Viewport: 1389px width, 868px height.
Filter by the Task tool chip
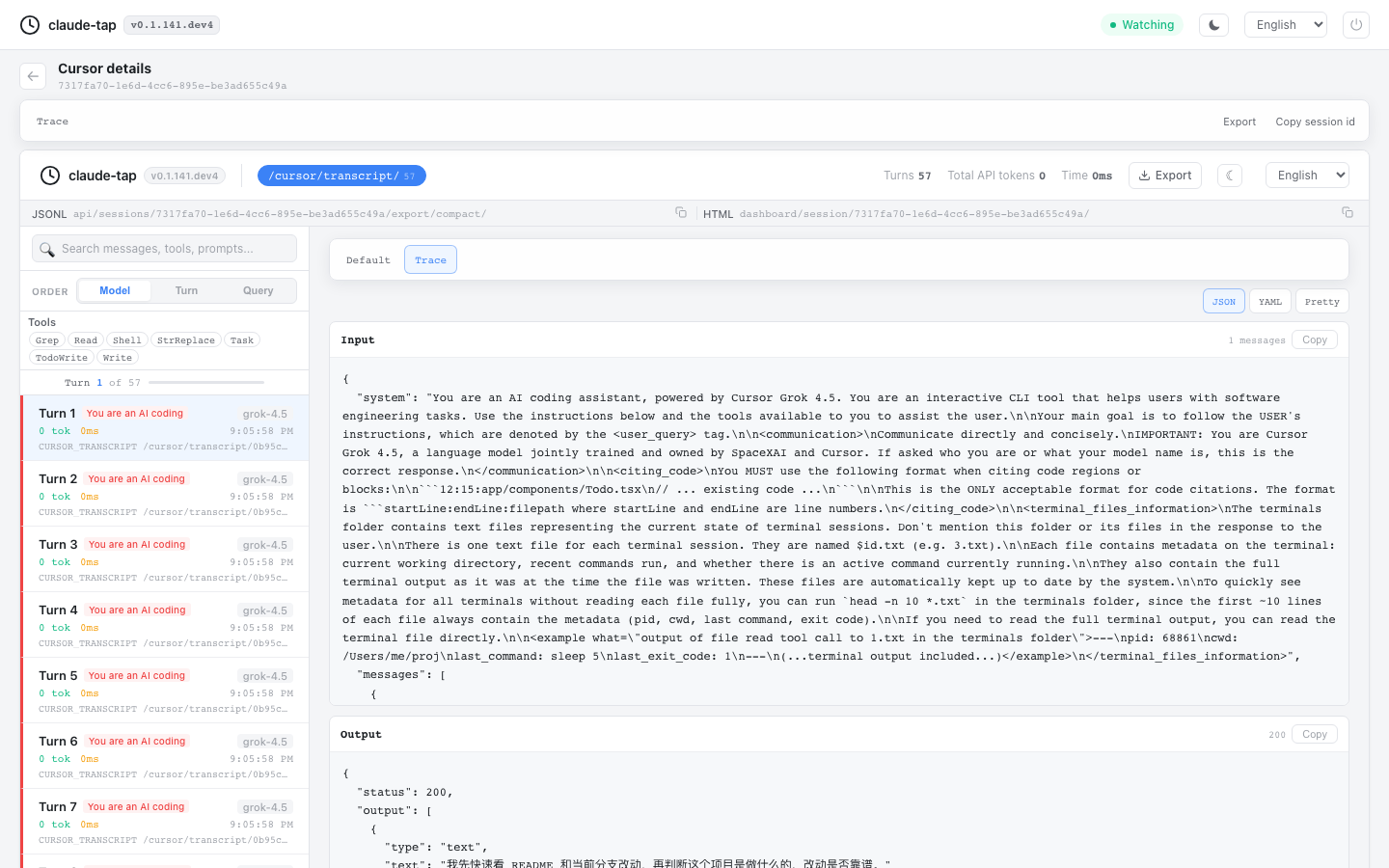(242, 340)
